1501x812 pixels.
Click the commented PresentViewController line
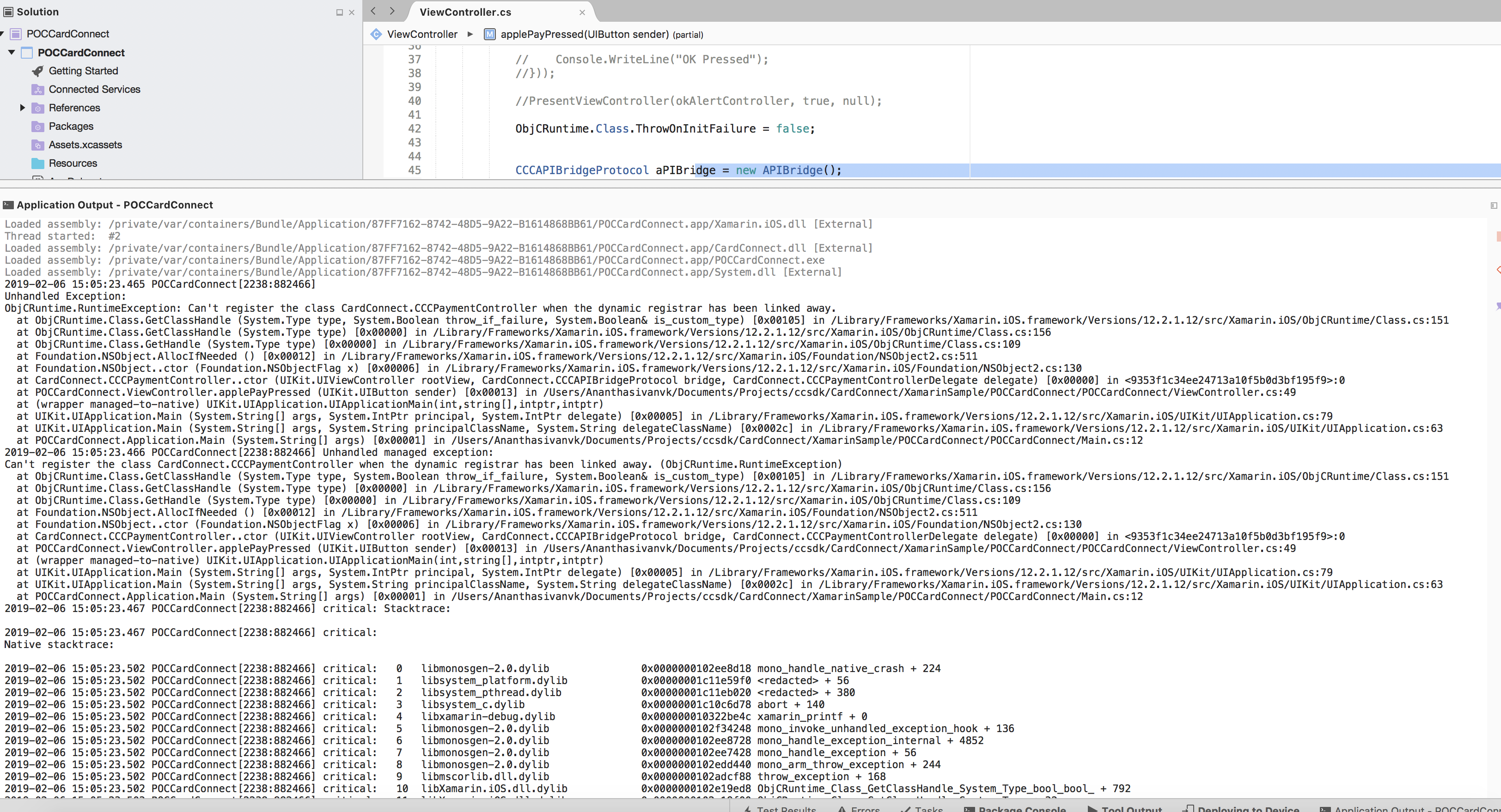tap(699, 101)
